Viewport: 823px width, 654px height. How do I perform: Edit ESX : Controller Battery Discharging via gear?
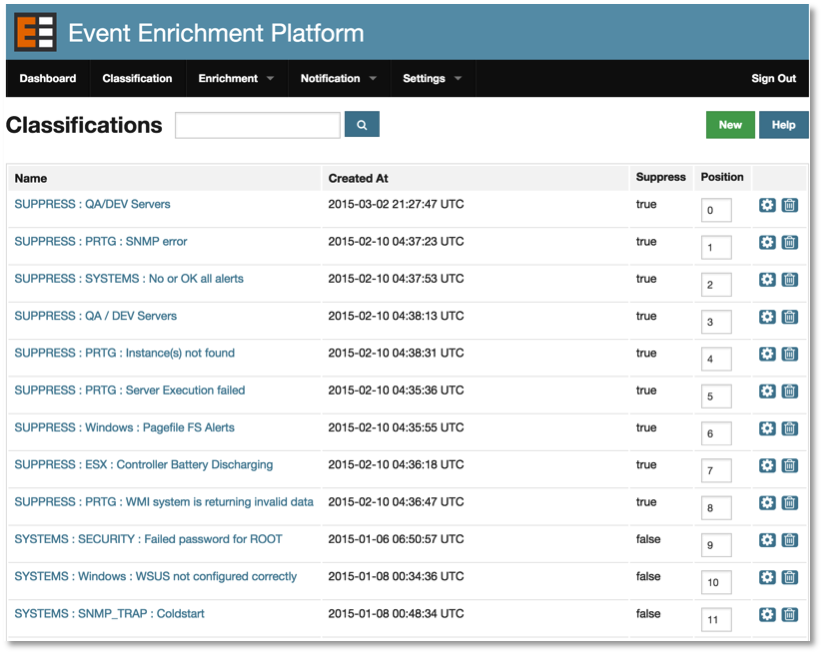[767, 466]
